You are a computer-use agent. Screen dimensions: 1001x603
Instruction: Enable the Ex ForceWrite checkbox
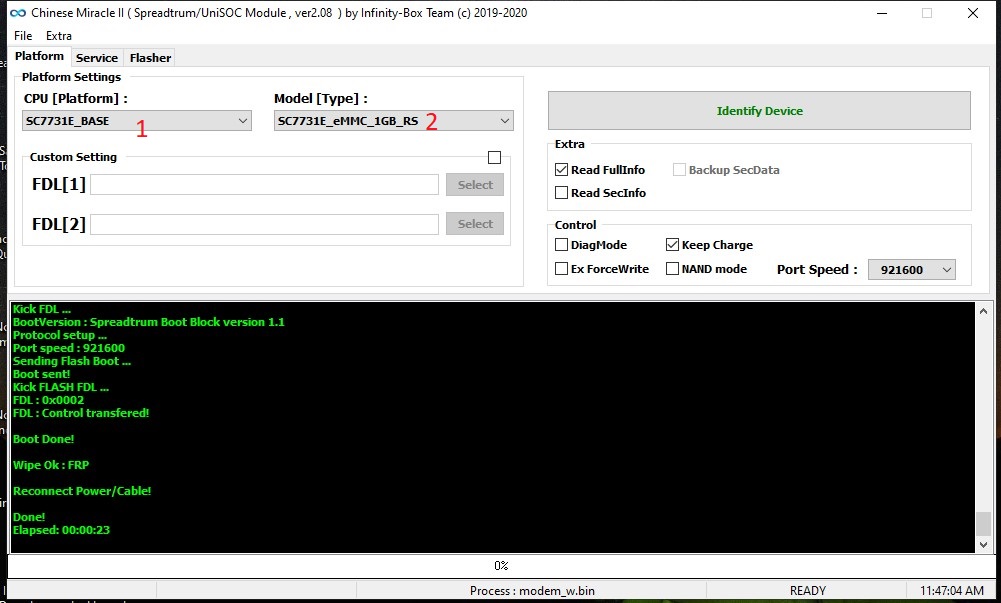(562, 269)
